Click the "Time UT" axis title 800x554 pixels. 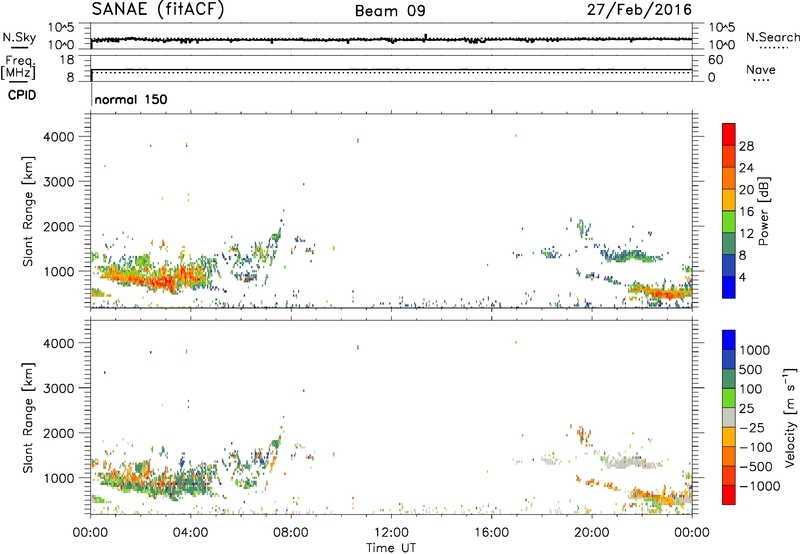(x=391, y=548)
